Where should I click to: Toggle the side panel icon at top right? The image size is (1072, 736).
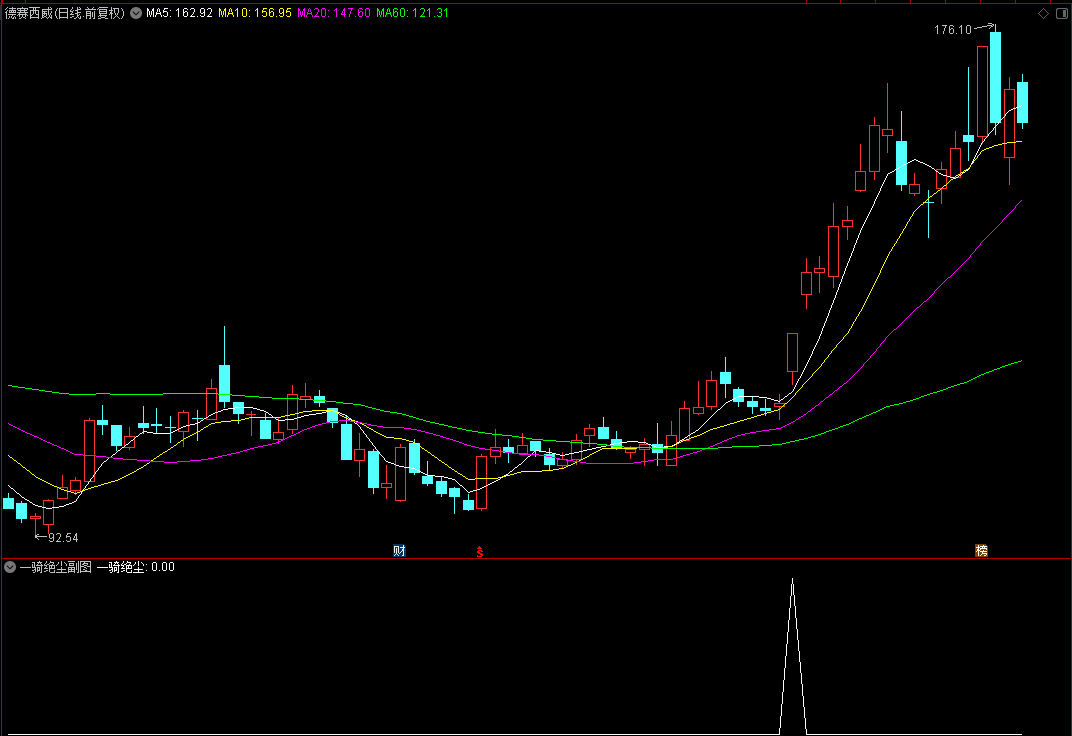pyautogui.click(x=1062, y=13)
